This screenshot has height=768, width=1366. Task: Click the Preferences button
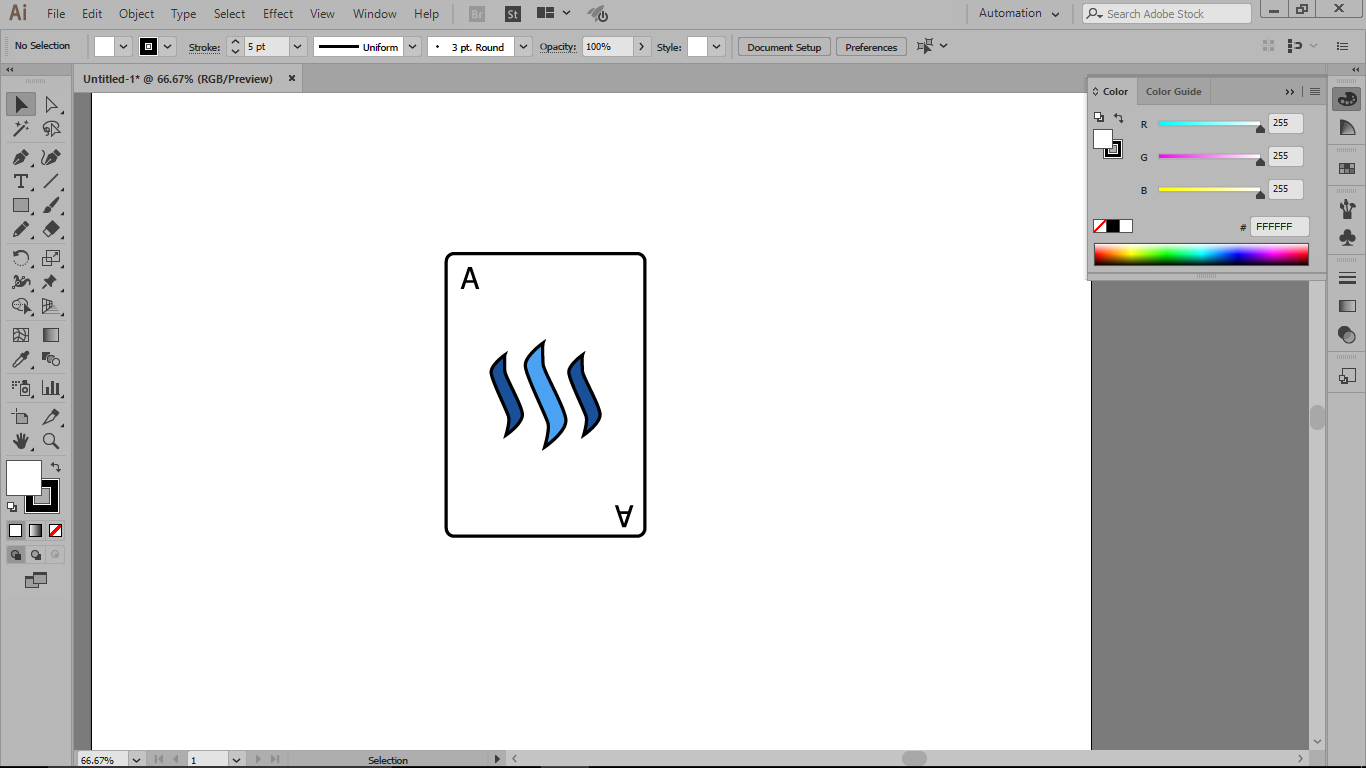(871, 47)
